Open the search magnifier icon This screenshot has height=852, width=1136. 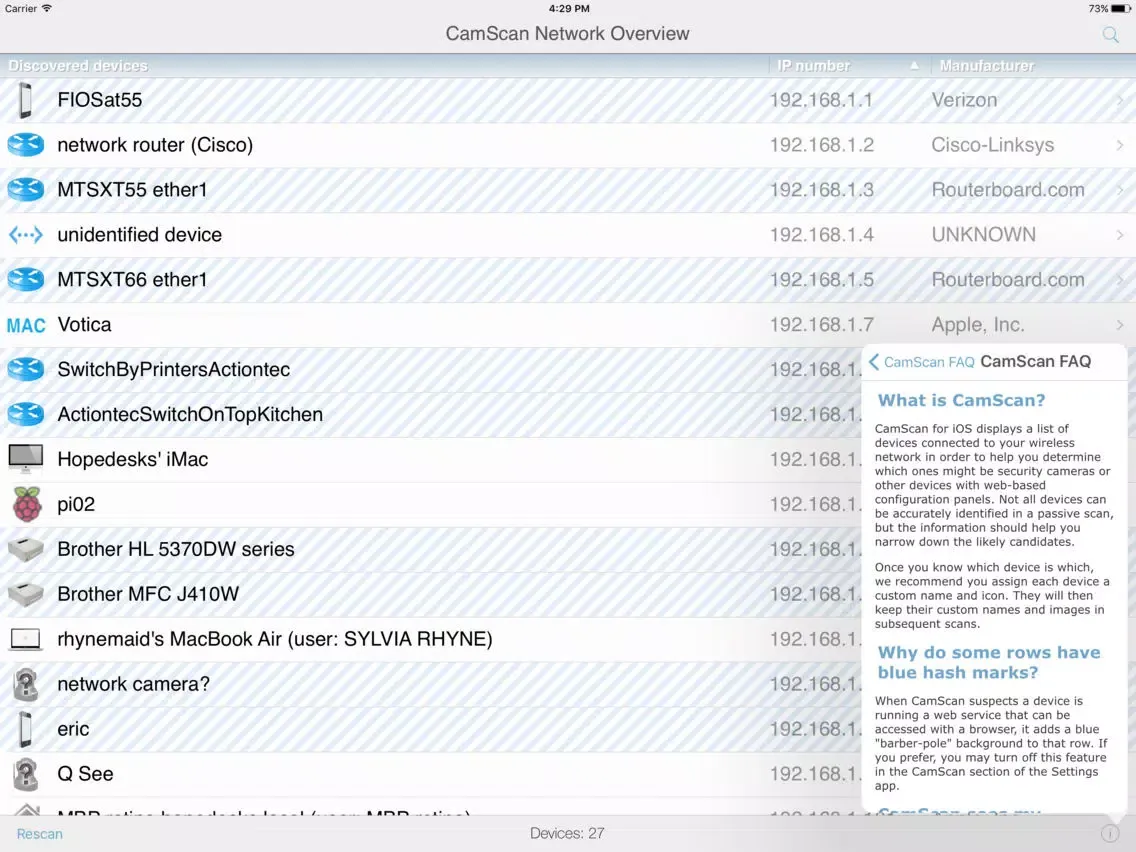click(x=1110, y=34)
